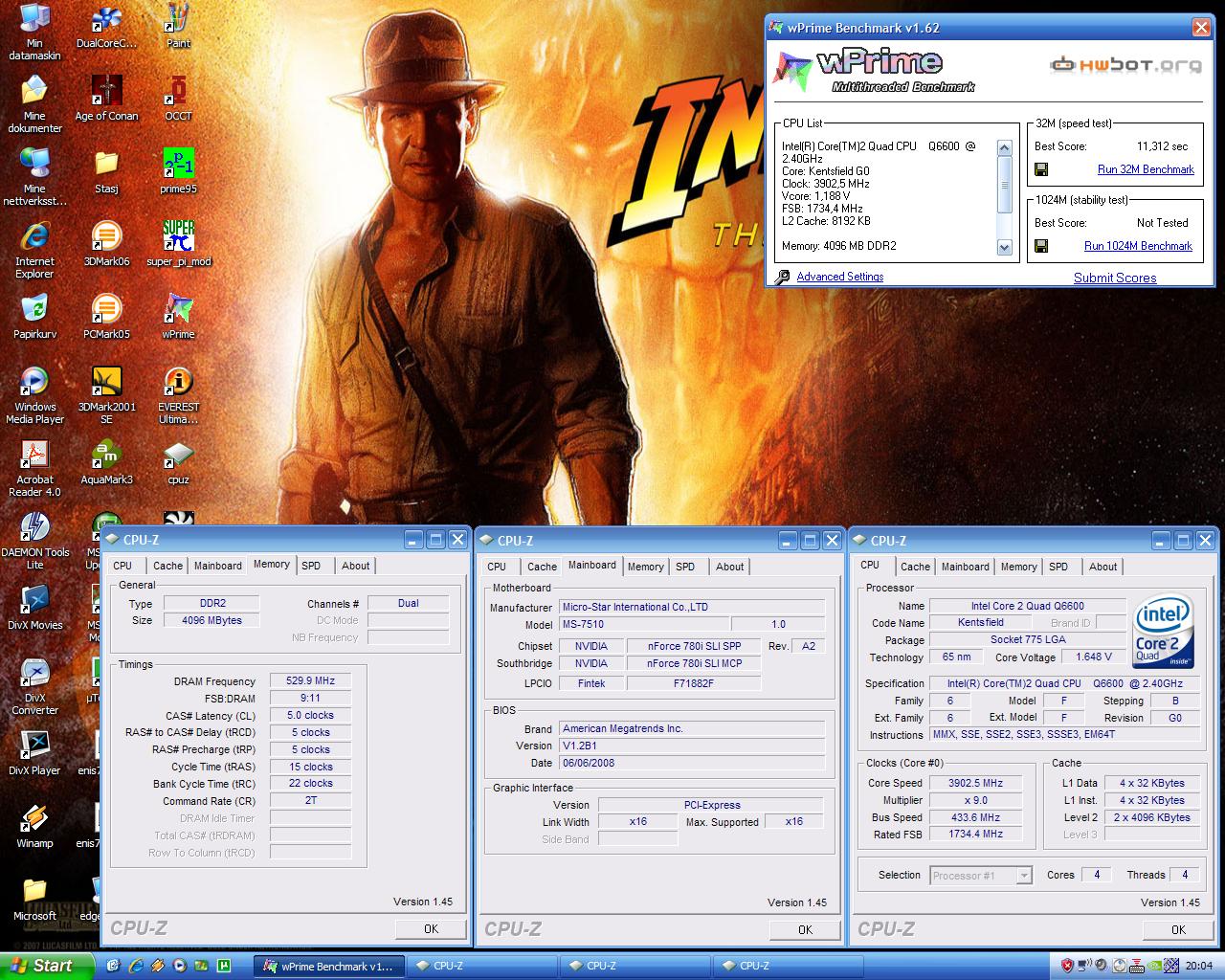The height and width of the screenshot is (980, 1225).
Task: Launch EVEREST Ultimate shortcut
Action: (x=178, y=395)
